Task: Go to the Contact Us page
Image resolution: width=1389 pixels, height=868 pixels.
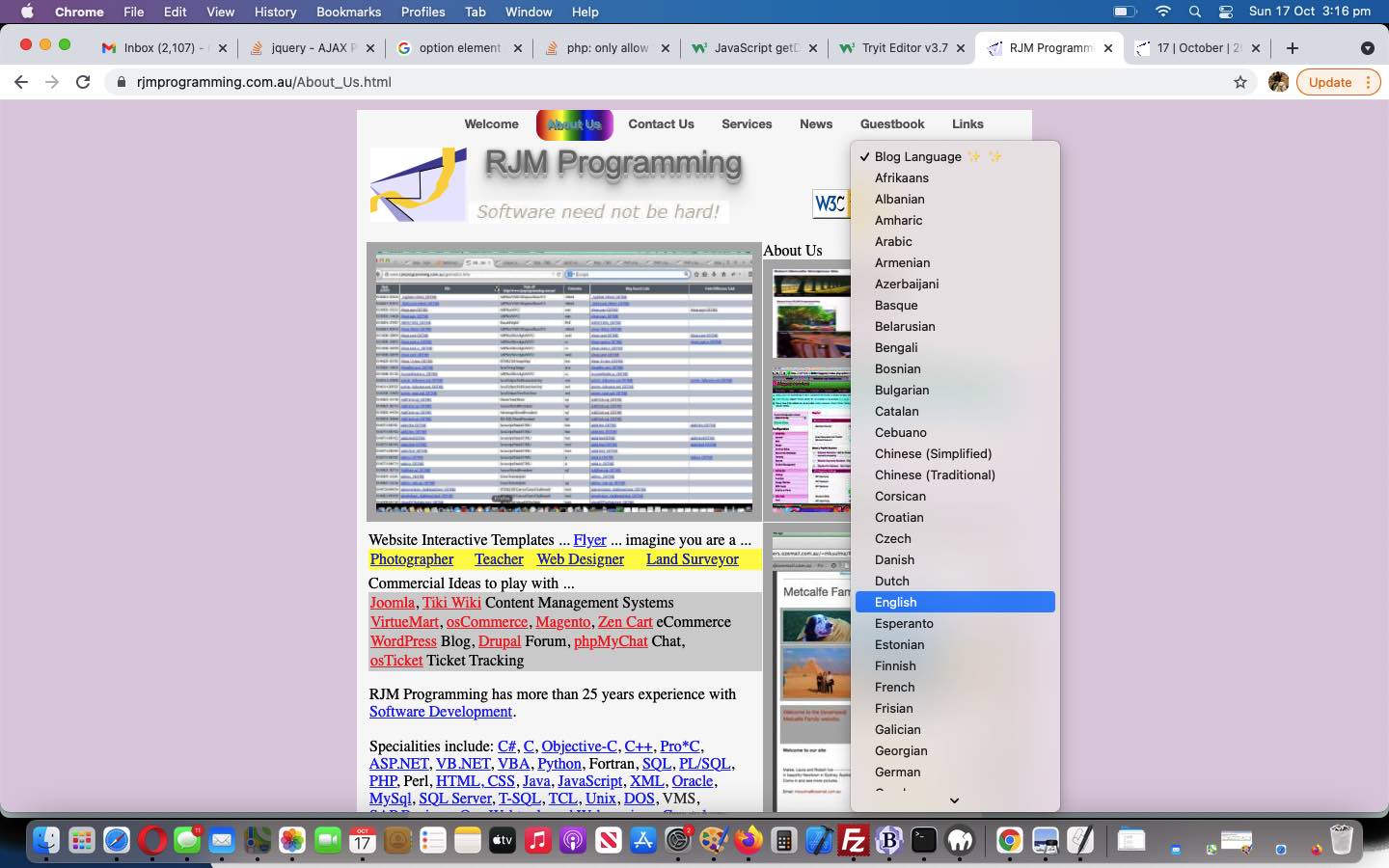Action: coord(661,124)
